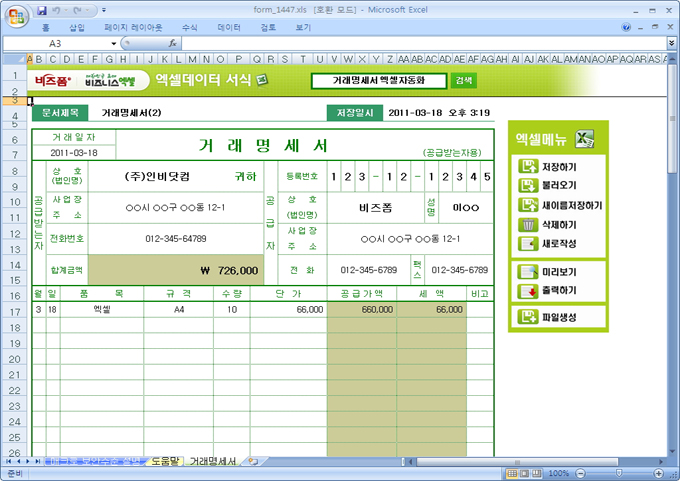Open 미리보기 print preview icon
680x481 pixels.
(x=528, y=271)
